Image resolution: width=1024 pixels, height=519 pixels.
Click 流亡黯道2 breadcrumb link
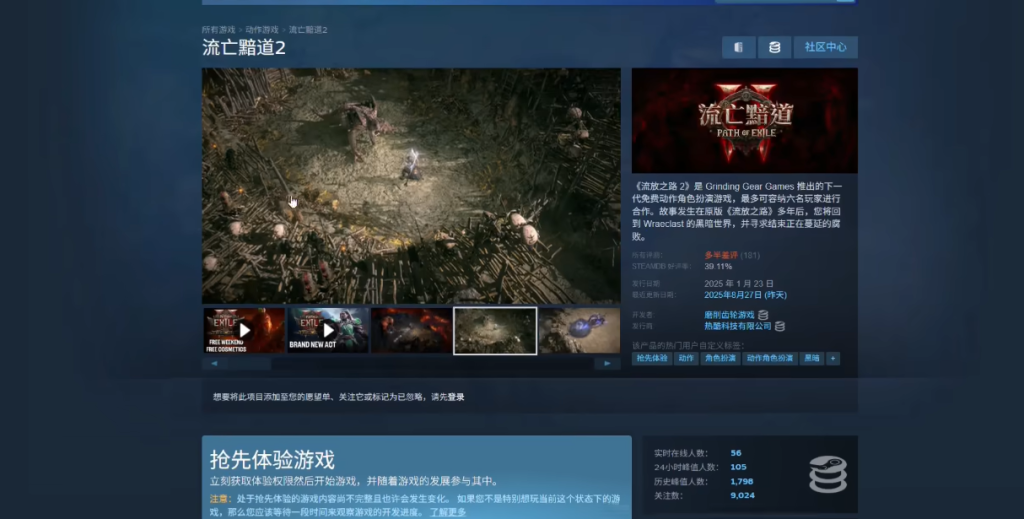308,30
